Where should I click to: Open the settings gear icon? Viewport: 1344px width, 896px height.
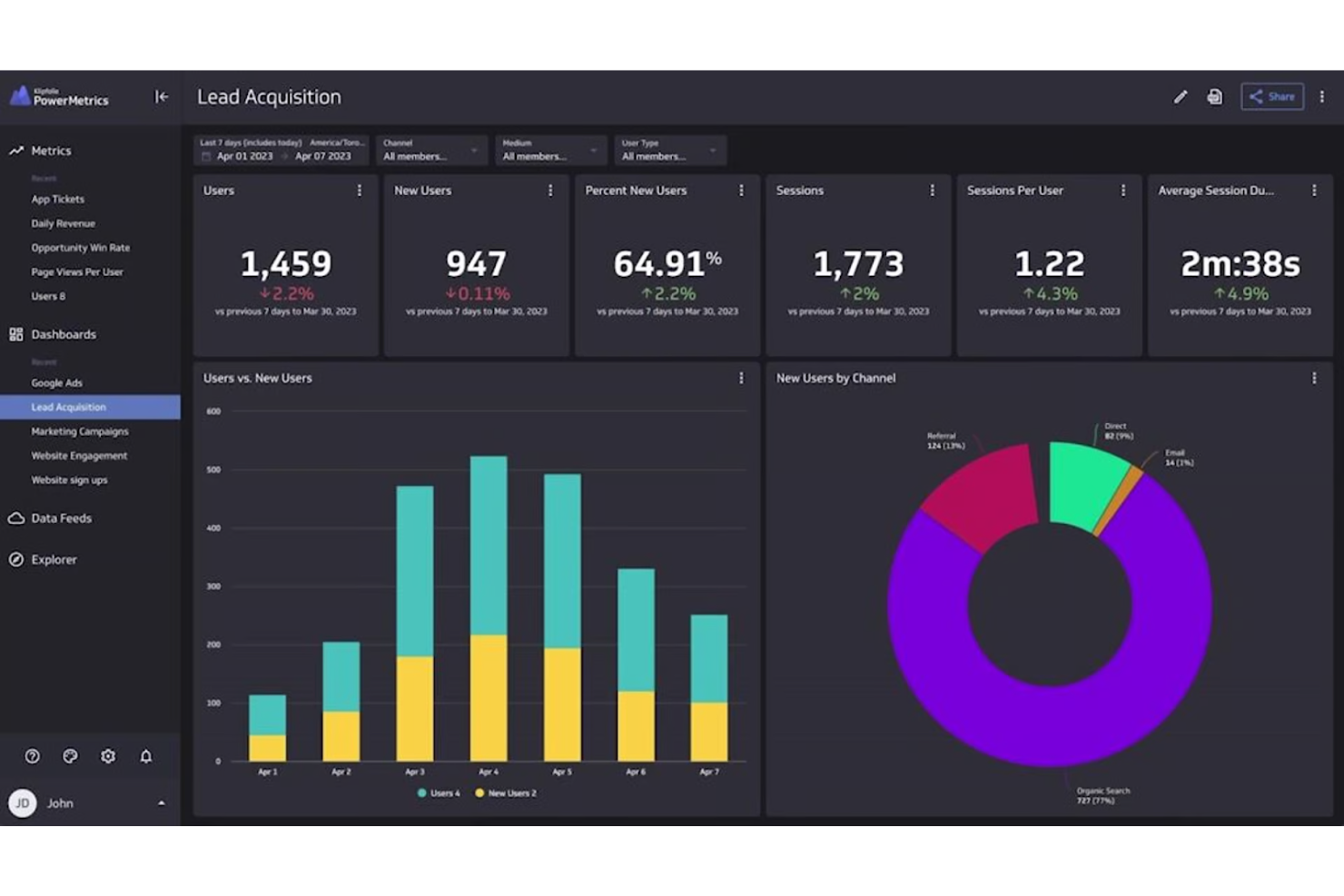(108, 756)
